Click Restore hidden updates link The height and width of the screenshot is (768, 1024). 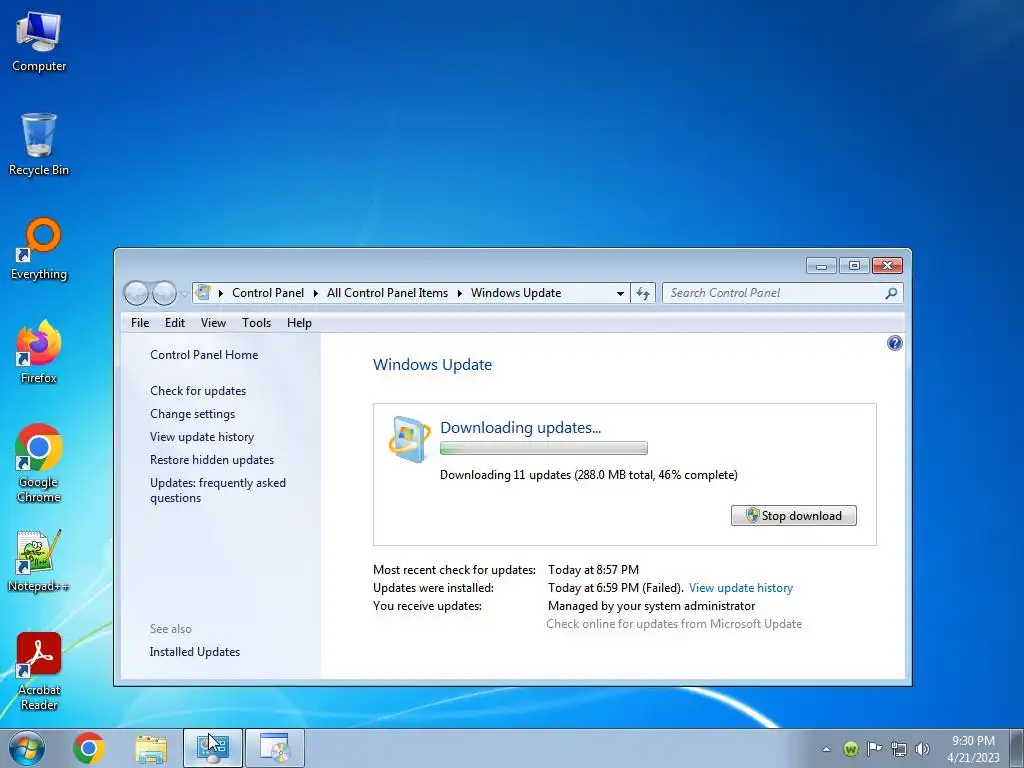click(212, 460)
